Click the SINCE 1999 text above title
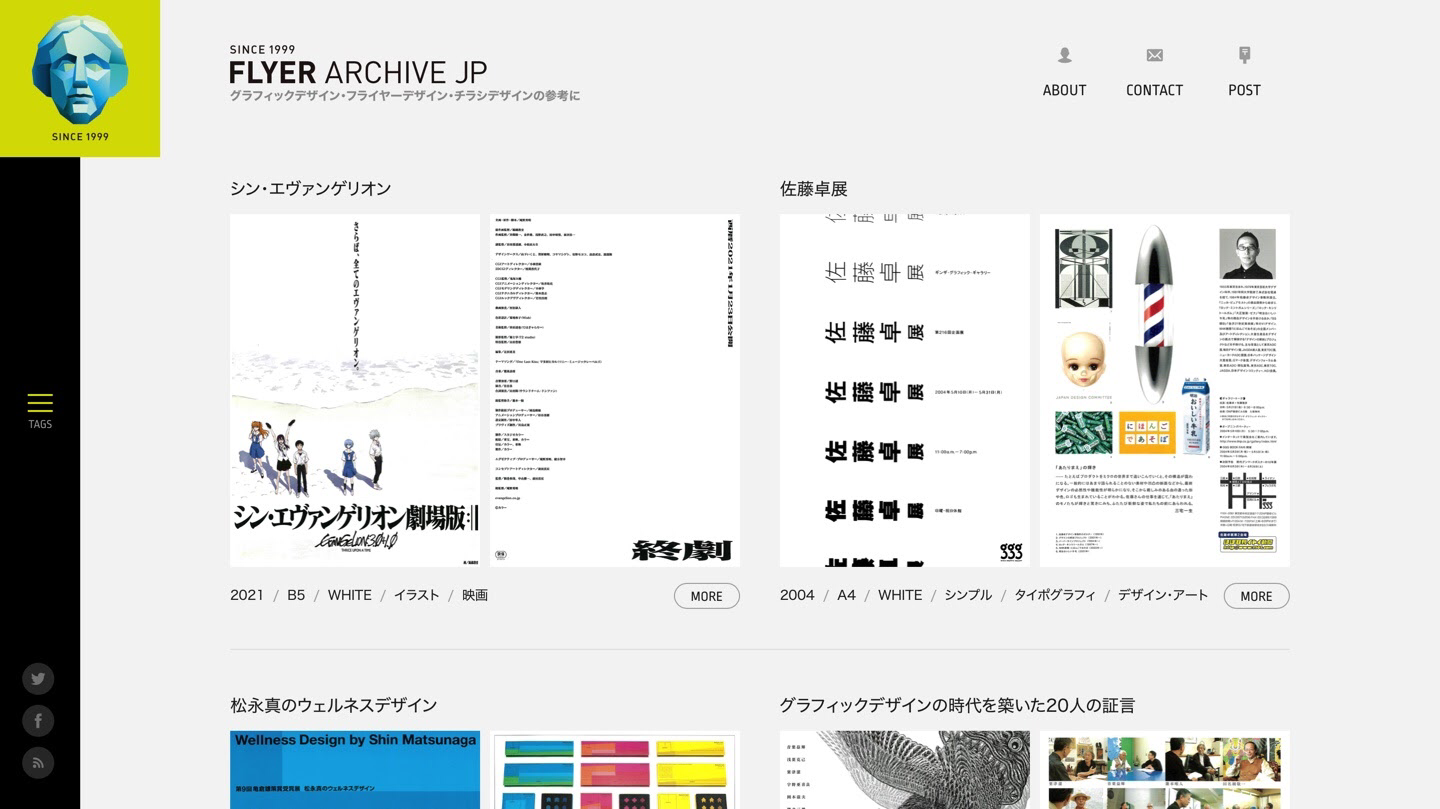This screenshot has height=809, width=1440. pyautogui.click(x=262, y=49)
